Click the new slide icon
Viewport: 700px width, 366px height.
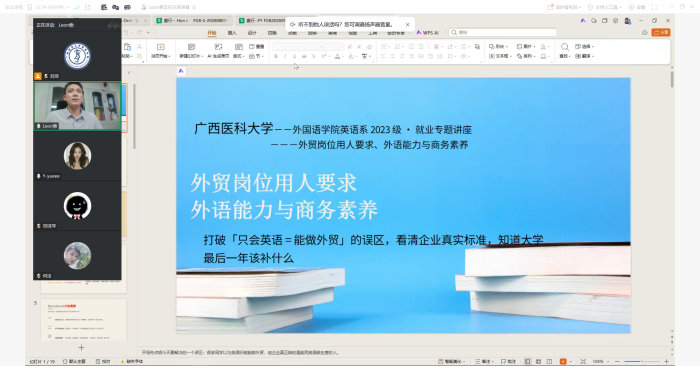[x=192, y=47]
